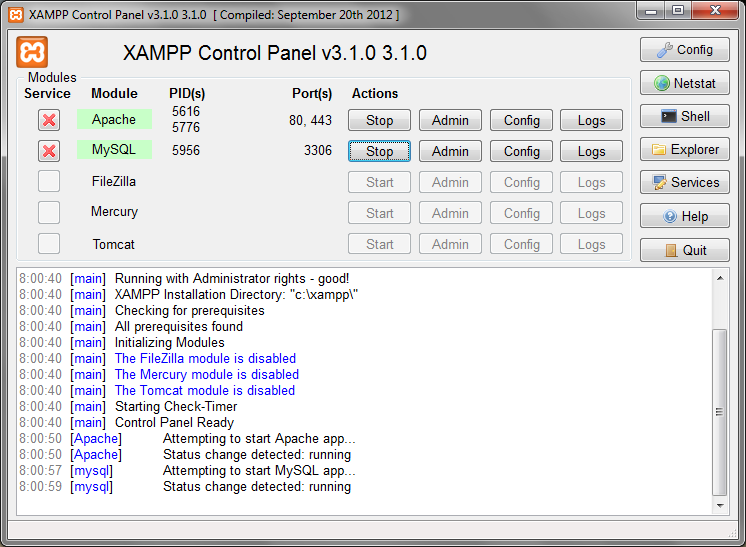The height and width of the screenshot is (547, 746).
Task: Open Tomcat Config menu
Action: pos(521,244)
